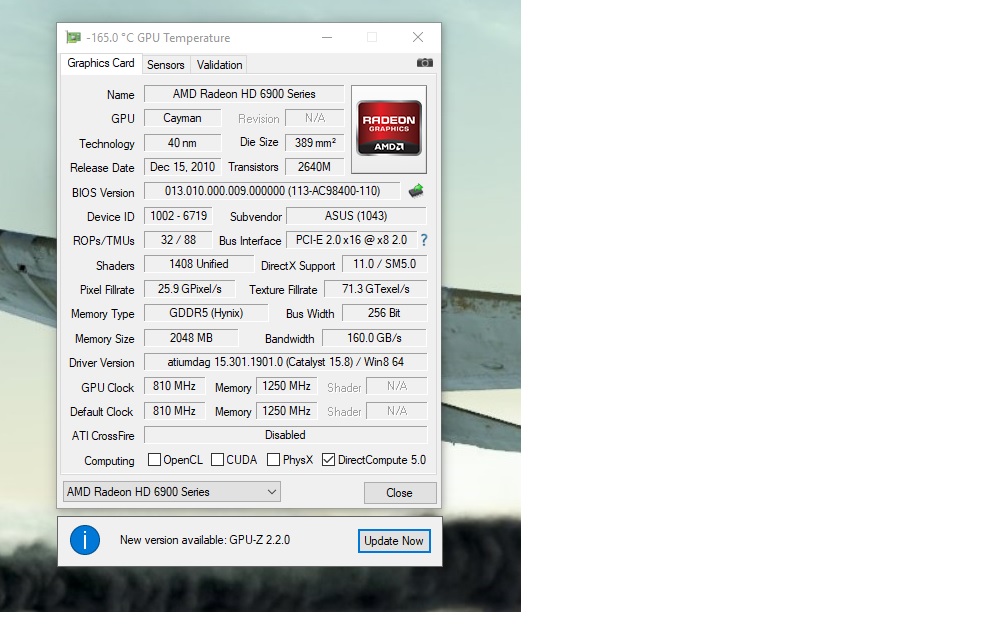Click the Default Clock row Shader N/A field
The image size is (1008, 630).
397,411
